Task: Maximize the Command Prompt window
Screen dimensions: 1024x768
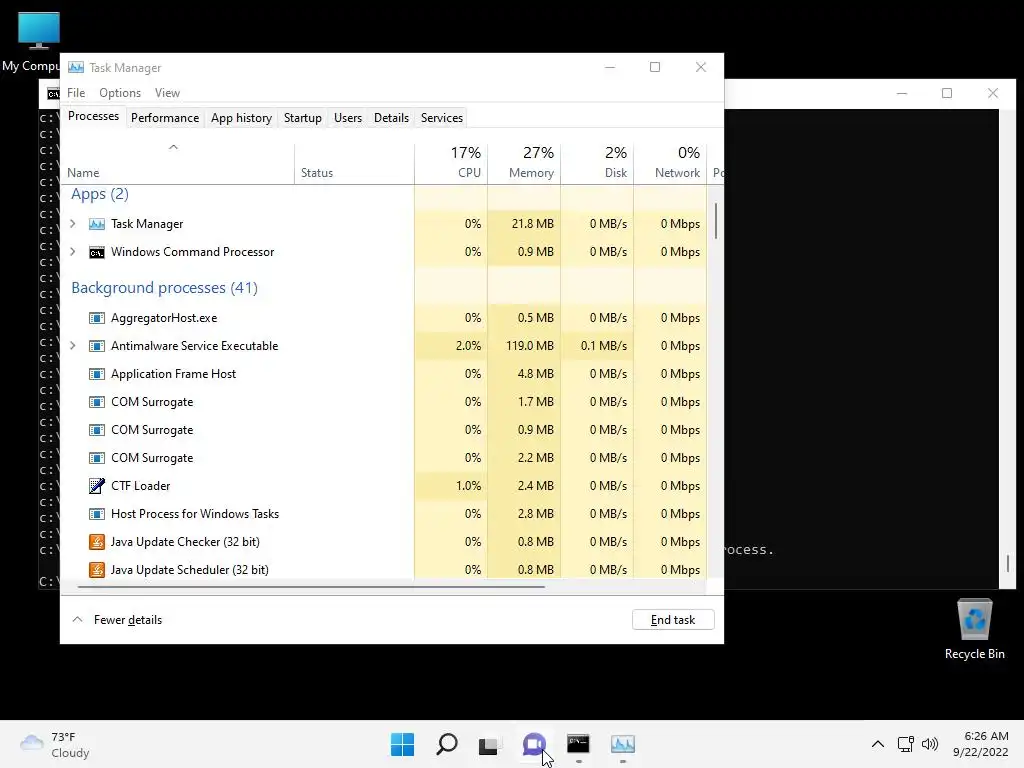Action: tap(947, 93)
